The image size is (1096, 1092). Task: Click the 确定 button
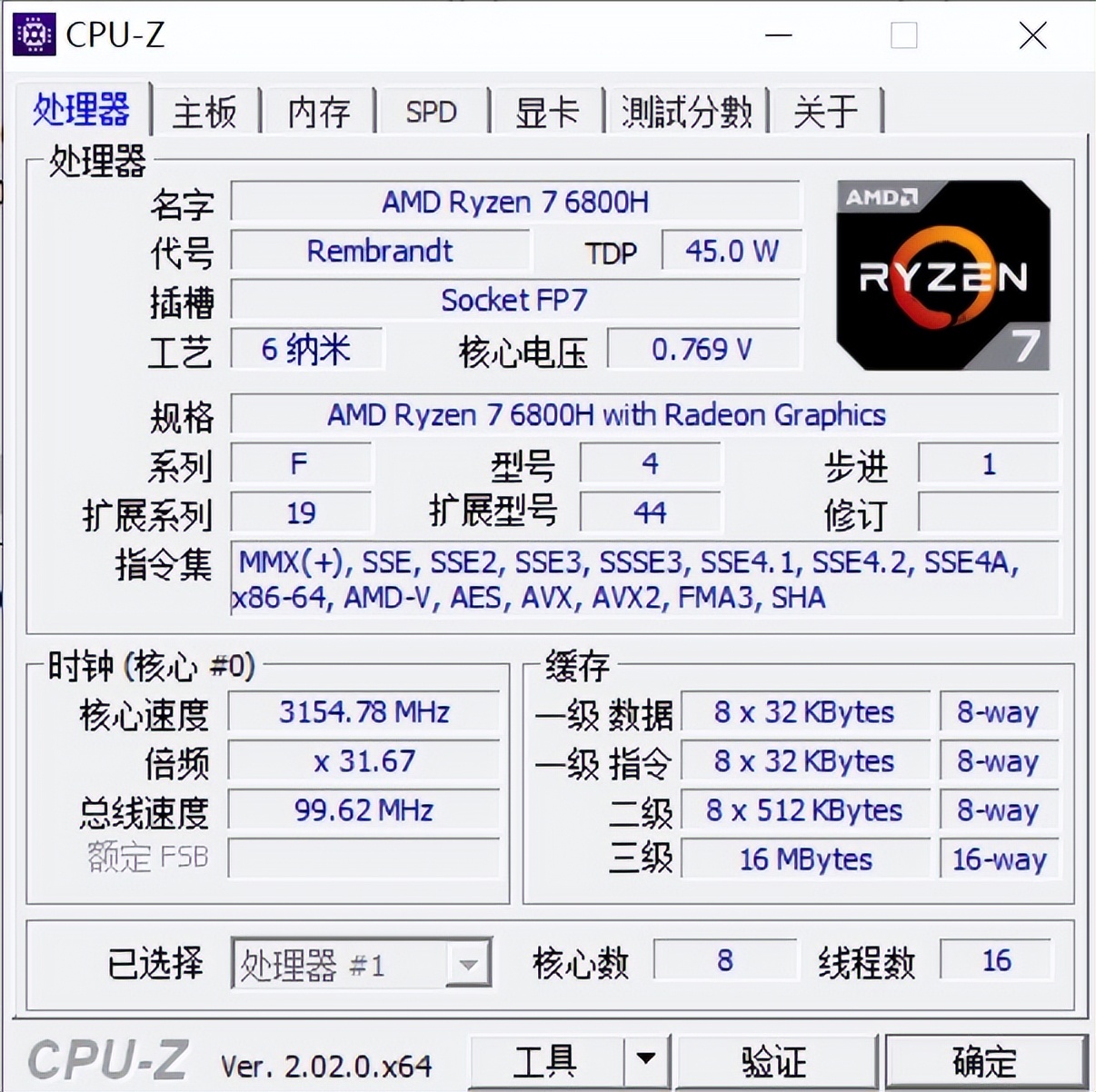(985, 1060)
